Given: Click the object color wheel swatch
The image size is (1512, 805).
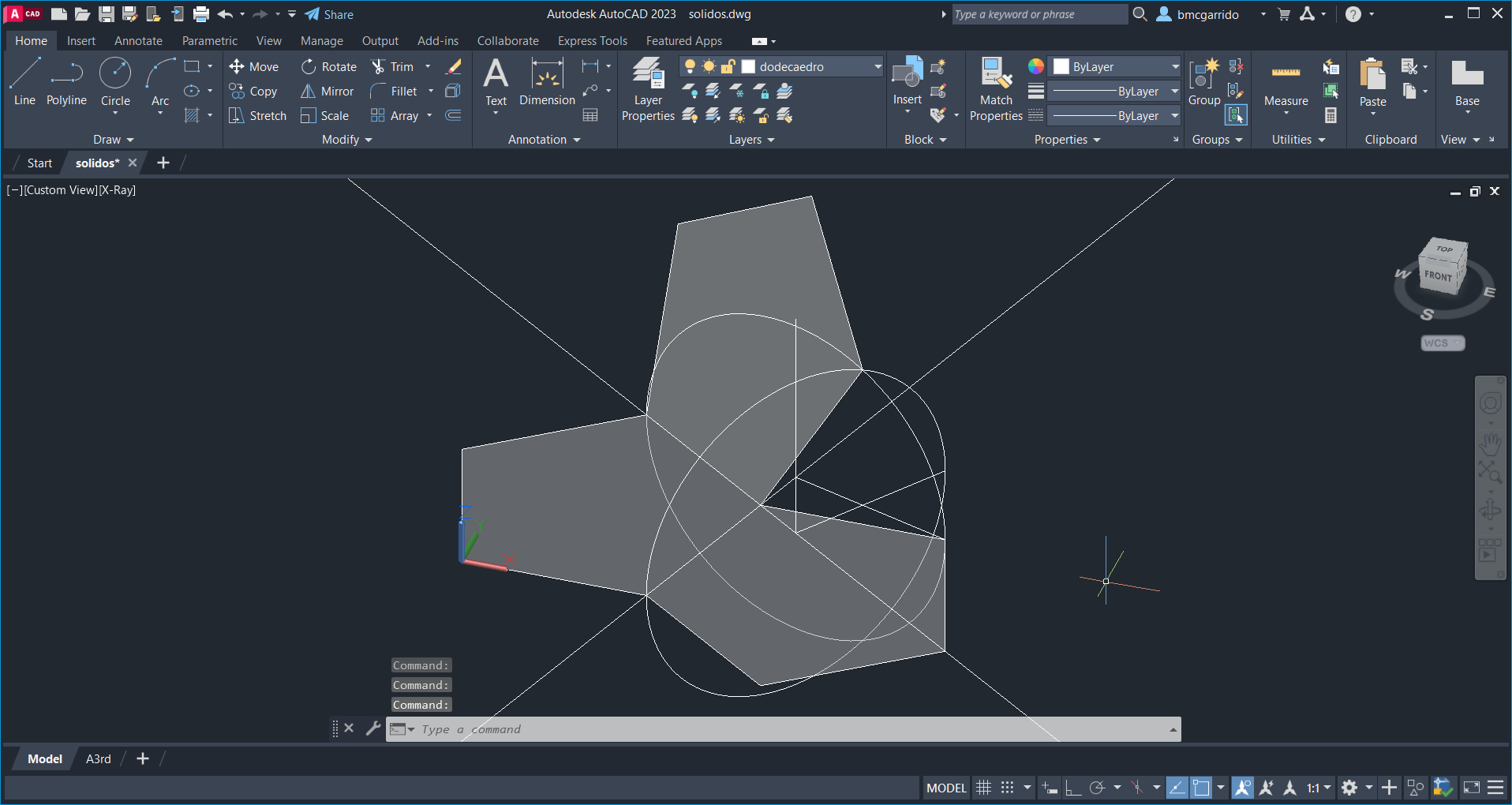Looking at the screenshot, I should (1035, 67).
